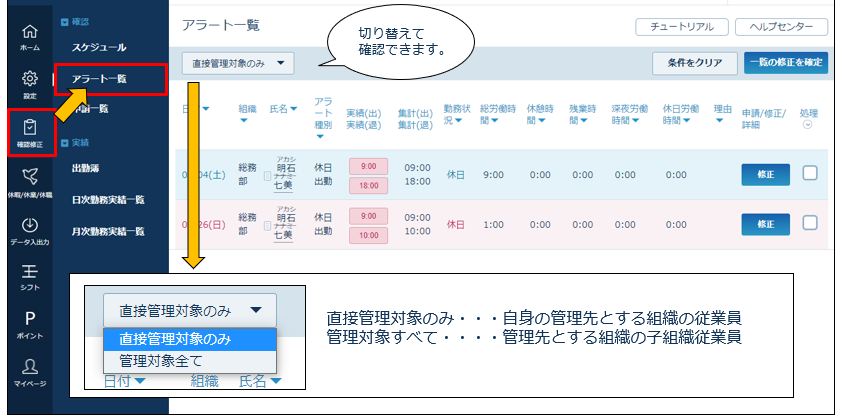Screen dimensions: 842x419
Task: Select スケジュール in the side menu
Action: pos(99,47)
